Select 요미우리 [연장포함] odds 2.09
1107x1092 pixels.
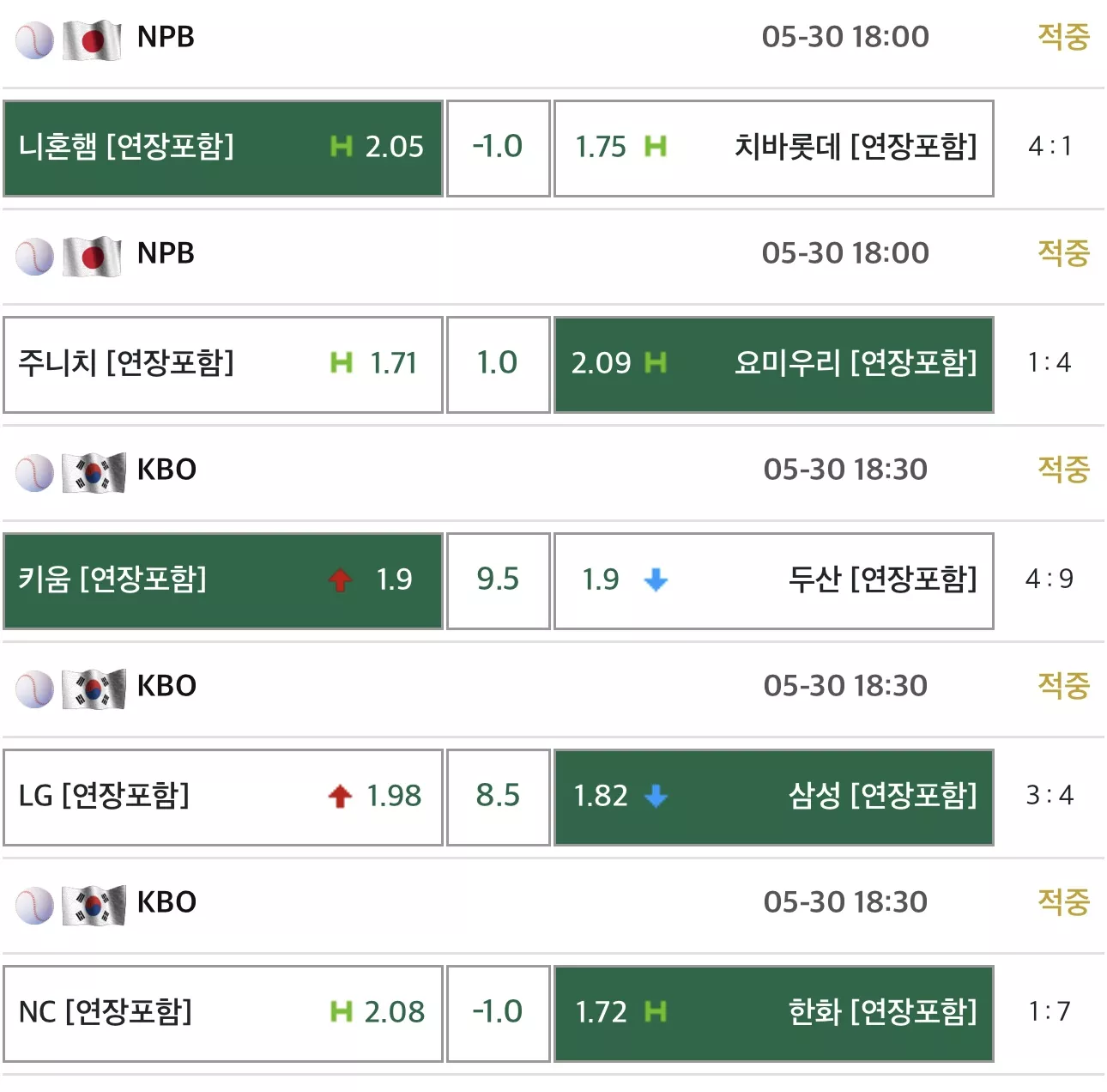pyautogui.click(x=774, y=365)
